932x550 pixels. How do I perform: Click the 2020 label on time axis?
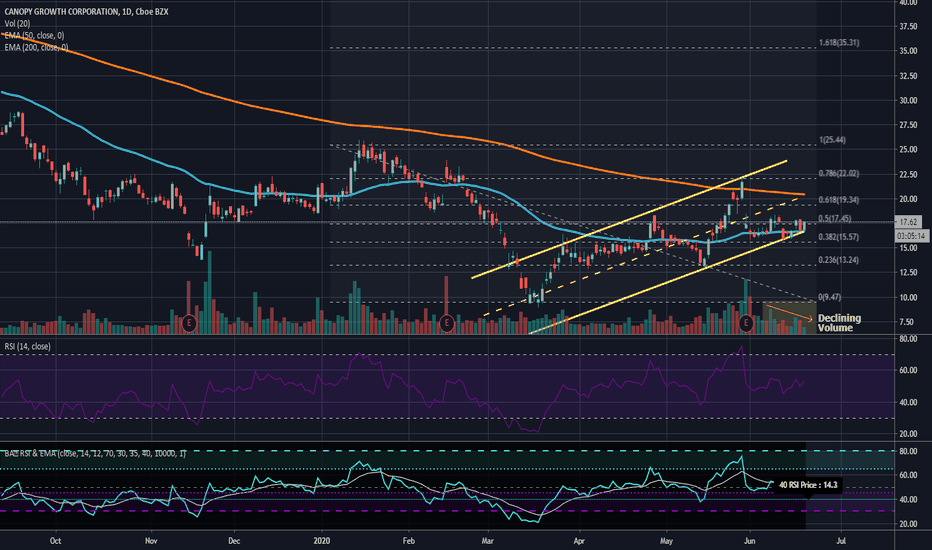pos(321,541)
